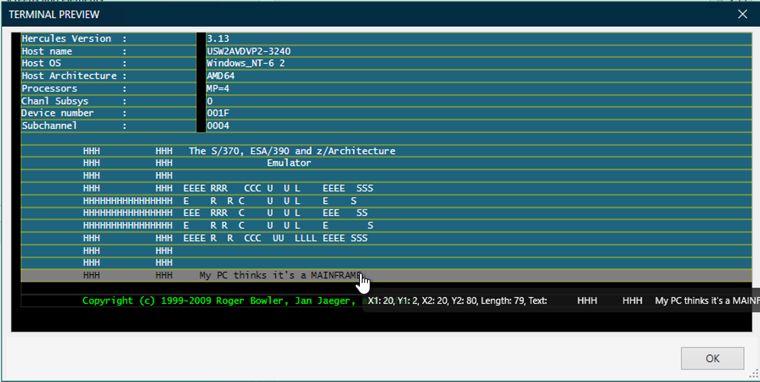The width and height of the screenshot is (760, 382).
Task: Select the Device number label field
Action: pos(109,113)
